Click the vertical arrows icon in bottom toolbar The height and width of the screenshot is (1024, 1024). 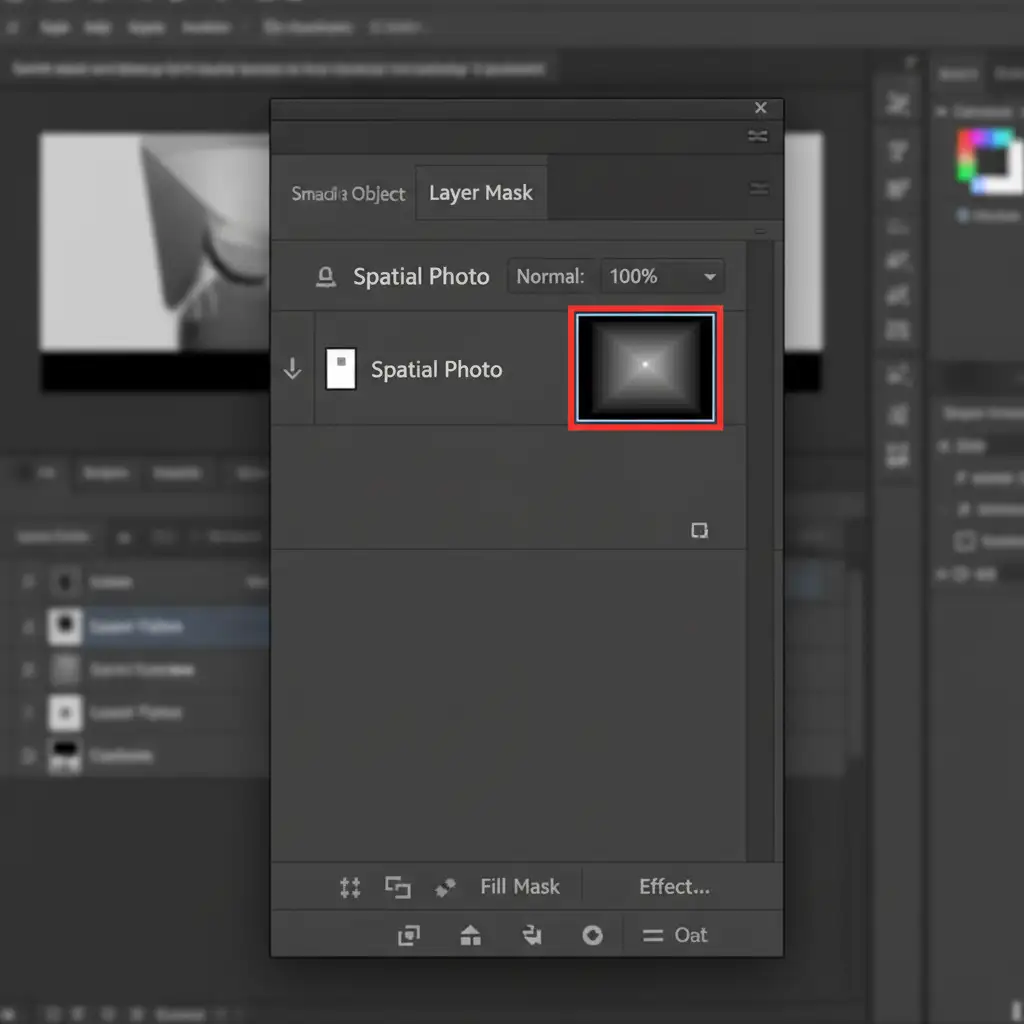(x=350, y=887)
